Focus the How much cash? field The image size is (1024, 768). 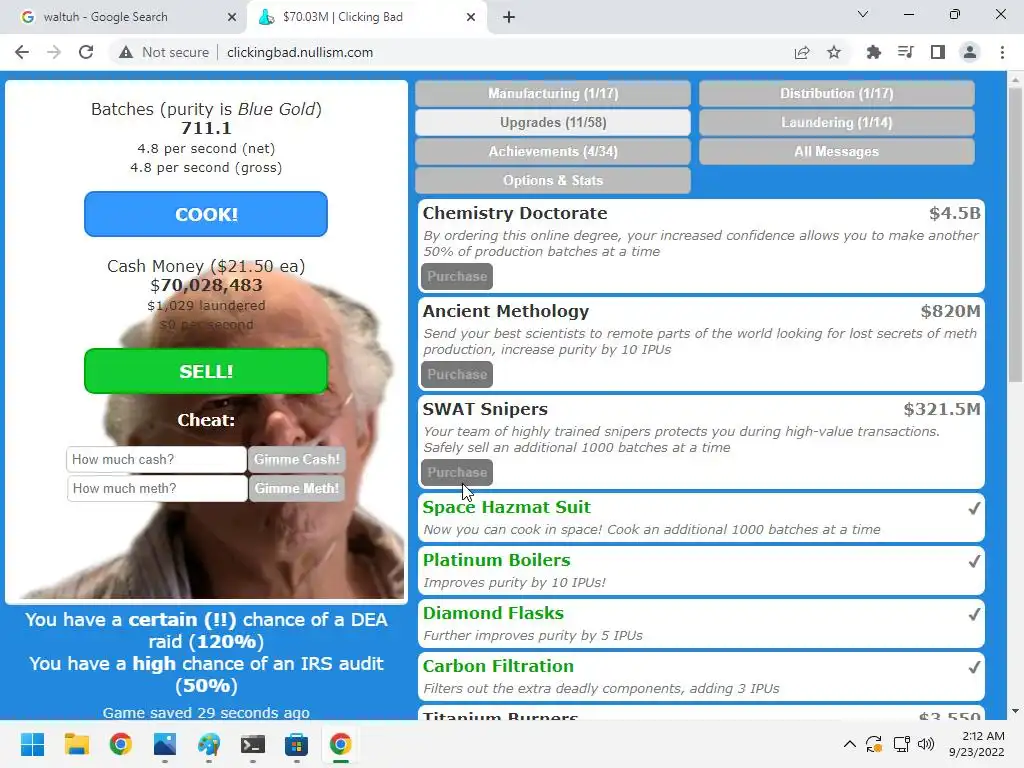156,459
